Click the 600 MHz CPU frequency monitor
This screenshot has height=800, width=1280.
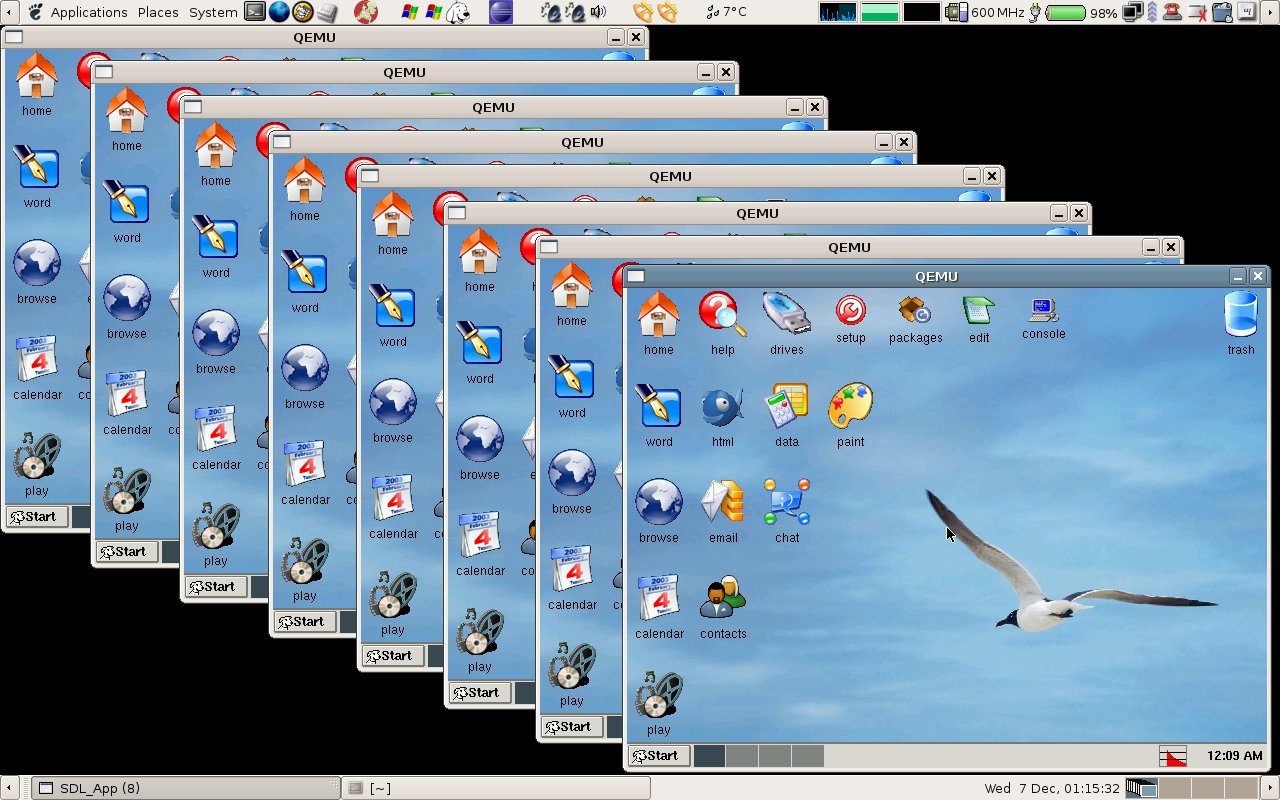[984, 12]
